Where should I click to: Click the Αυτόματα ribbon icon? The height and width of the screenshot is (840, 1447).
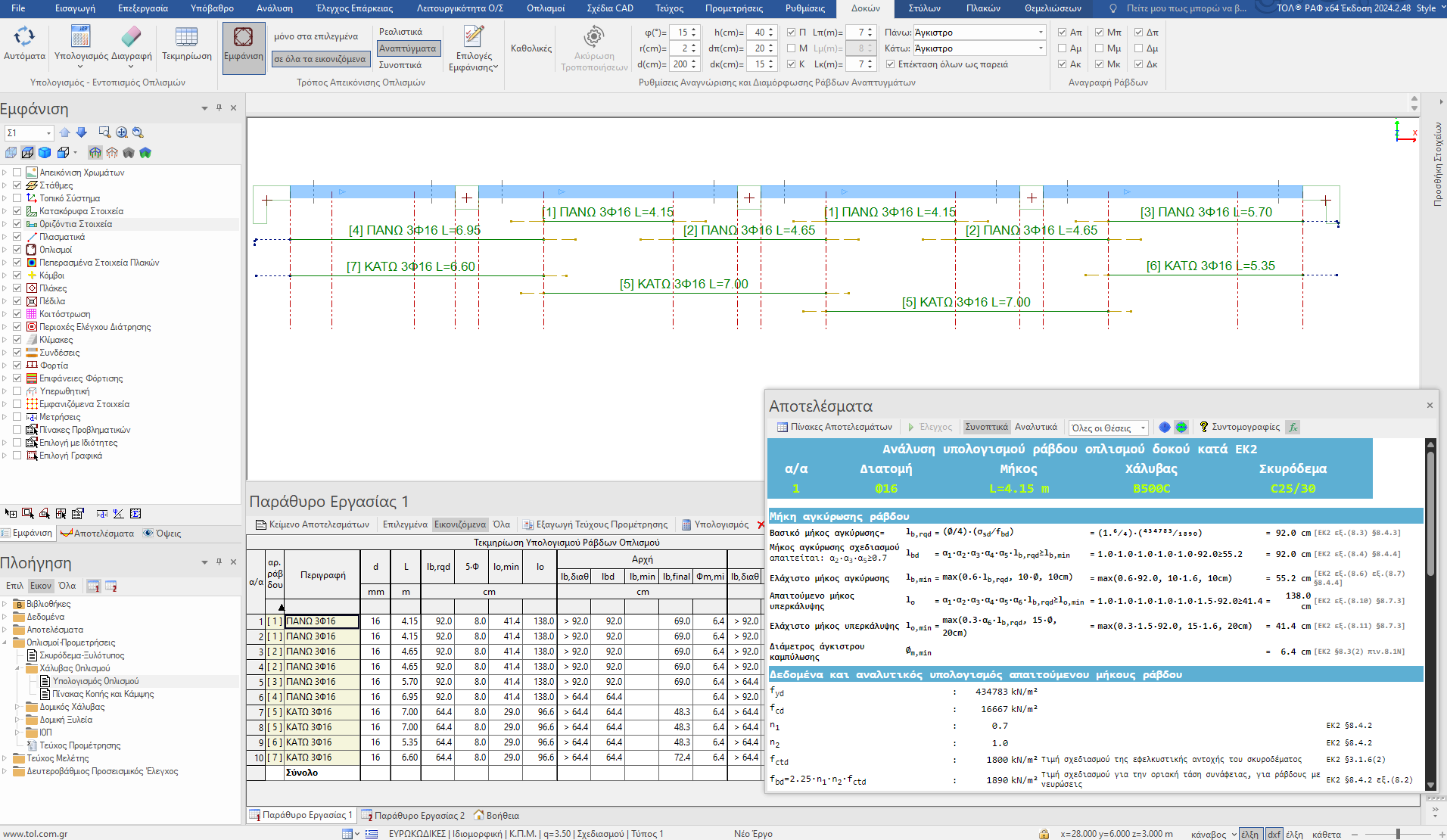[24, 37]
